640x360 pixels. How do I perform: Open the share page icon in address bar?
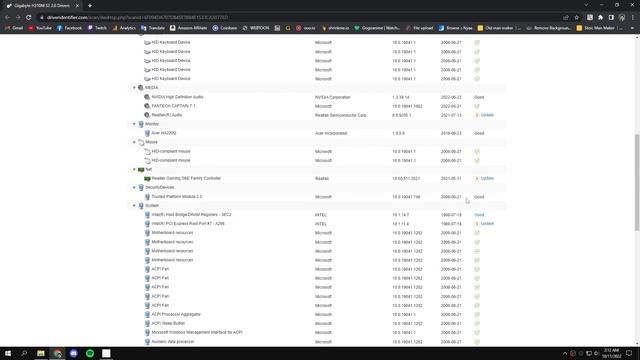566,18
